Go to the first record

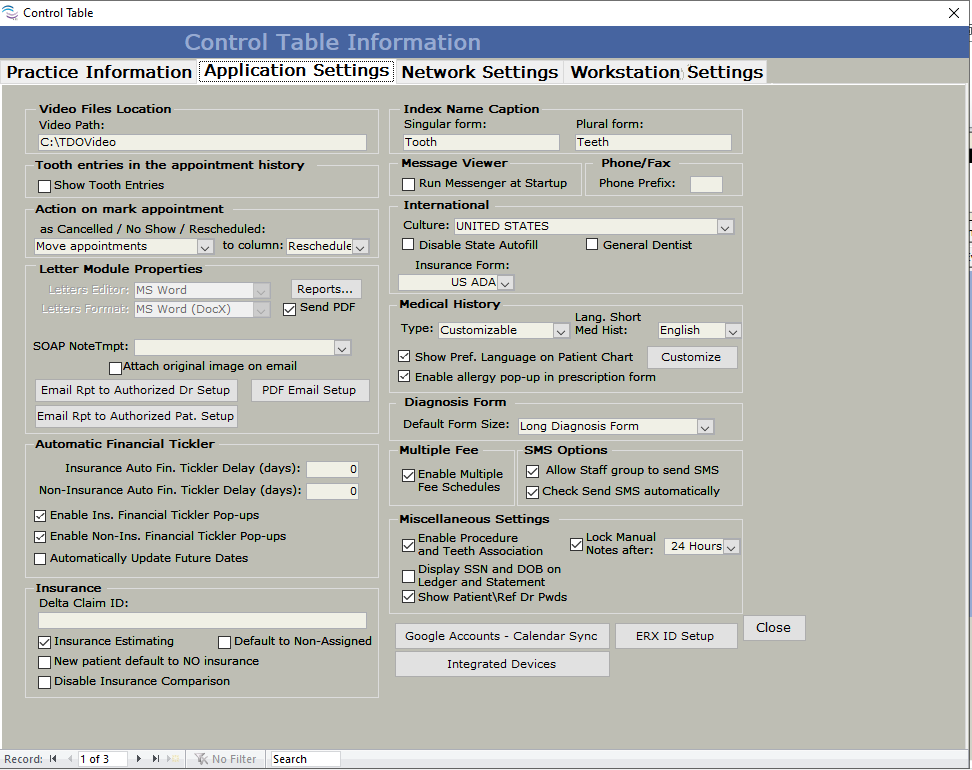point(53,759)
